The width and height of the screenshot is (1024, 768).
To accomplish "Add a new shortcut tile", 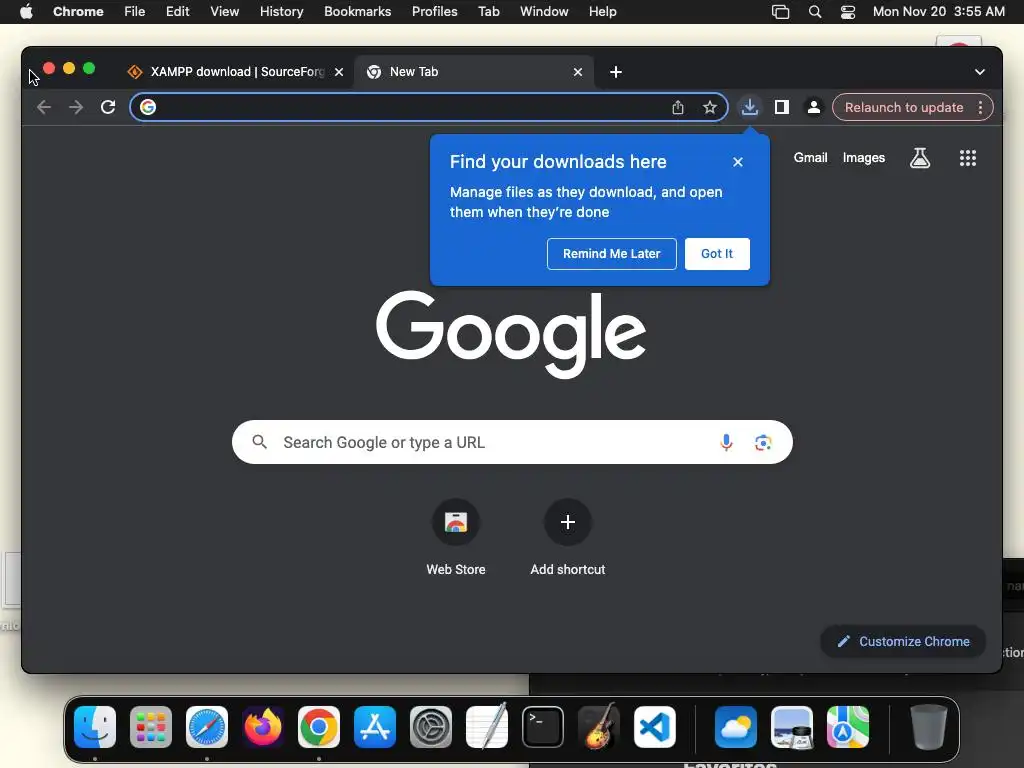I will pyautogui.click(x=568, y=537).
